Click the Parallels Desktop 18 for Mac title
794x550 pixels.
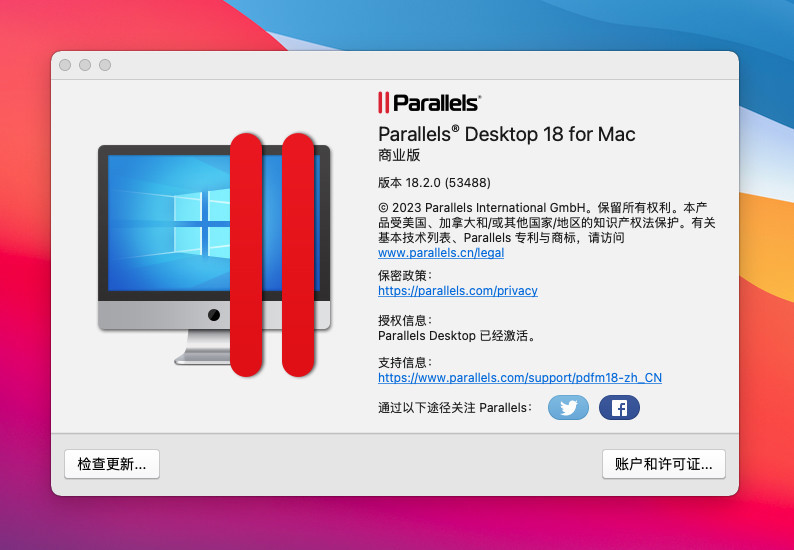point(506,134)
